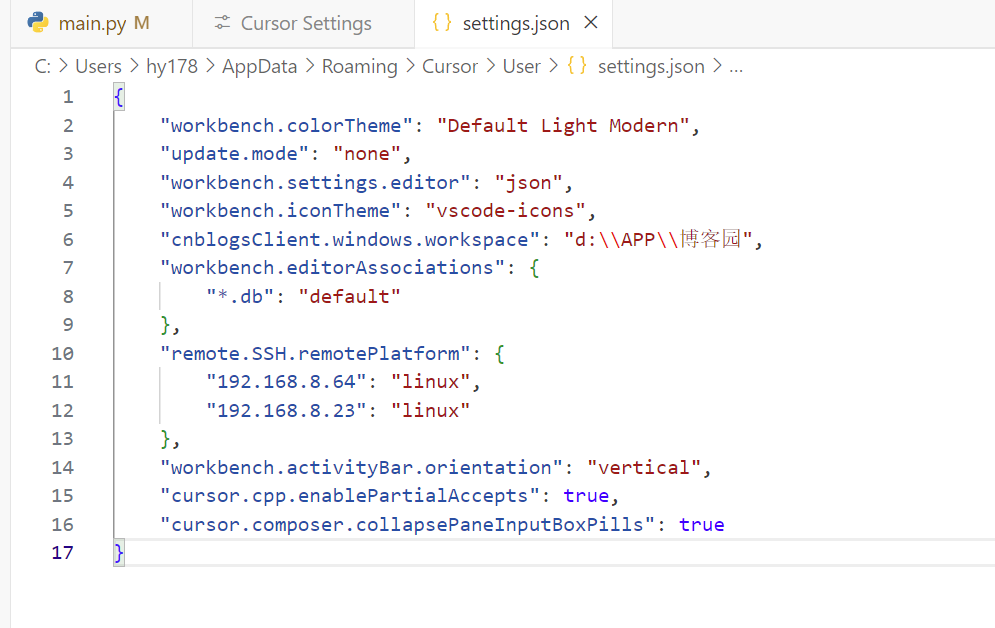Click the C: drive breadcrumb

point(43,67)
